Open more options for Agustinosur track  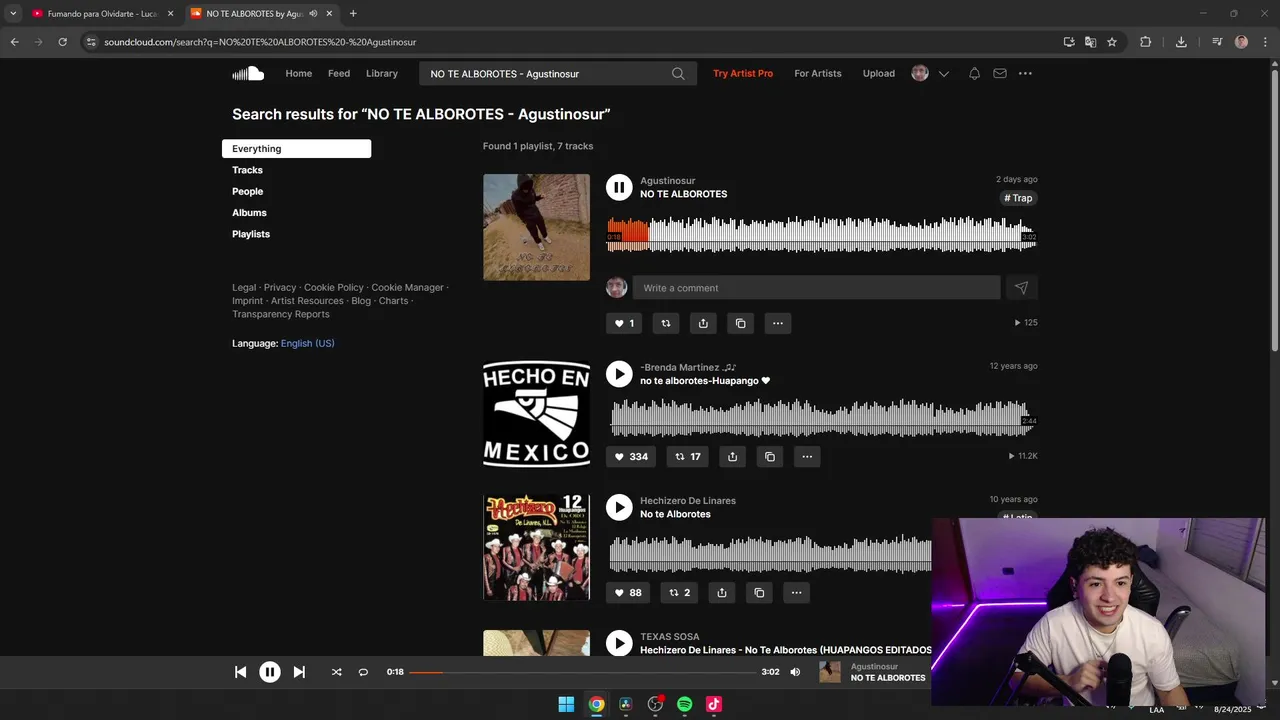[778, 323]
